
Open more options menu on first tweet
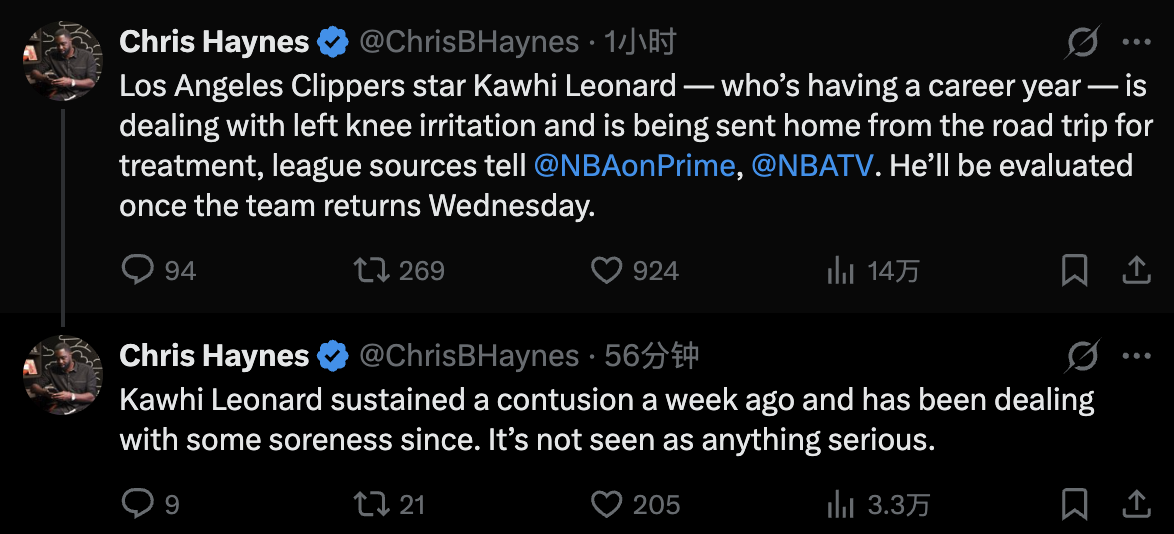point(1137,42)
